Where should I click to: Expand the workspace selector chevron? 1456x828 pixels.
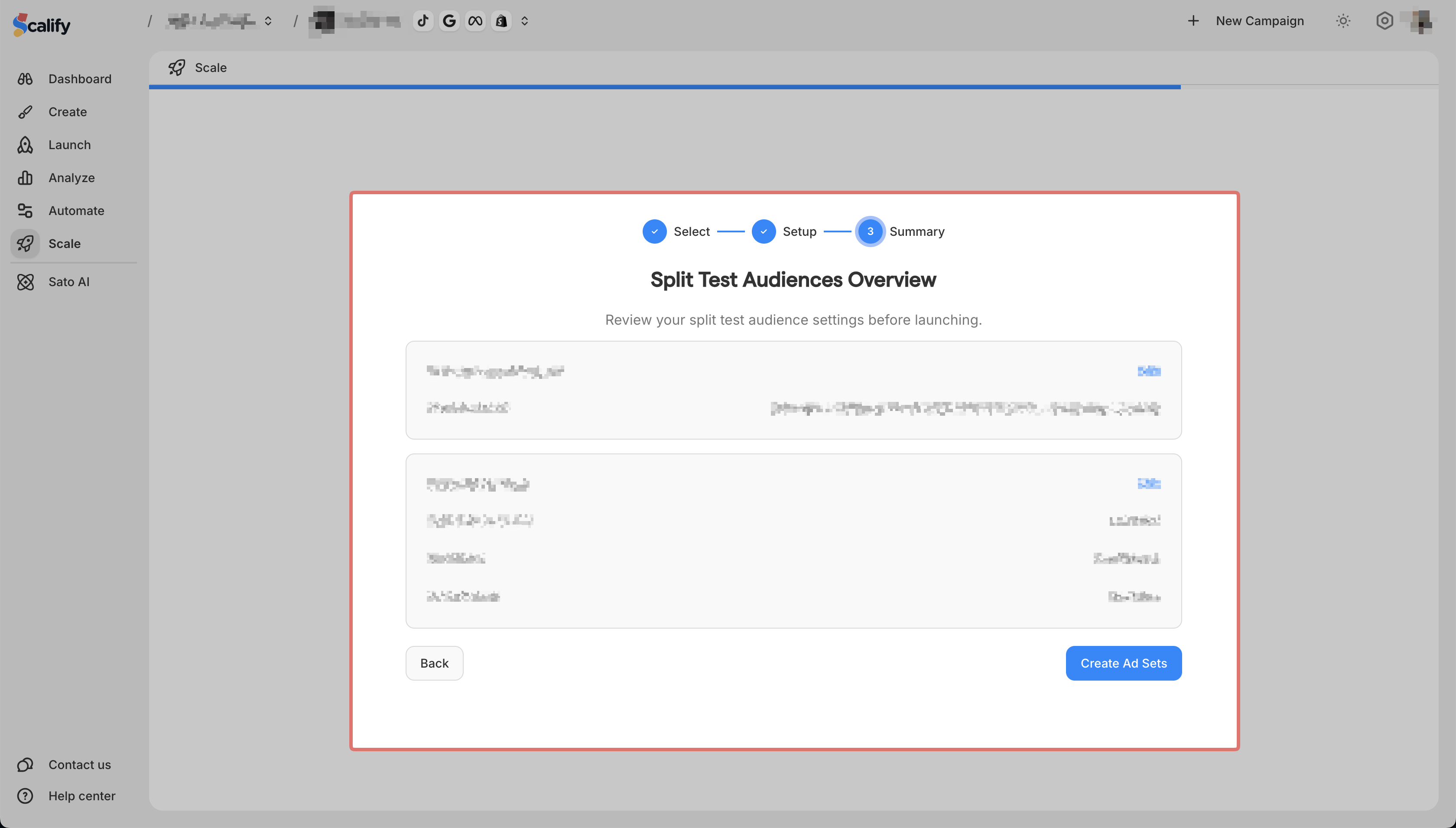point(268,21)
